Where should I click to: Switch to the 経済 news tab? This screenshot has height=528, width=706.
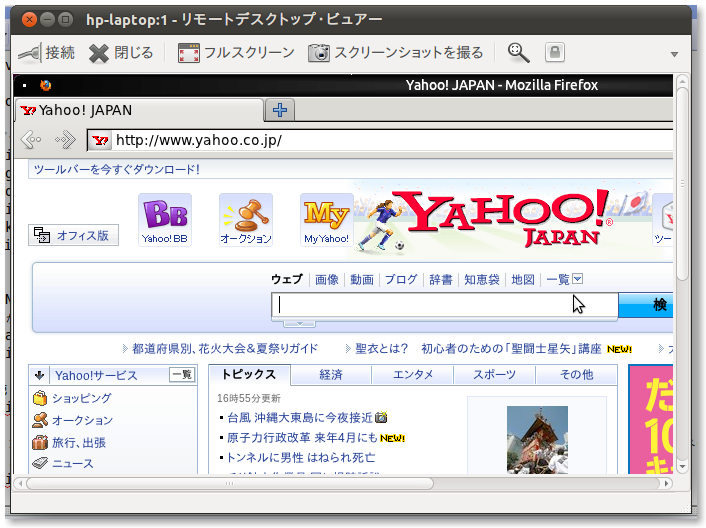(331, 375)
